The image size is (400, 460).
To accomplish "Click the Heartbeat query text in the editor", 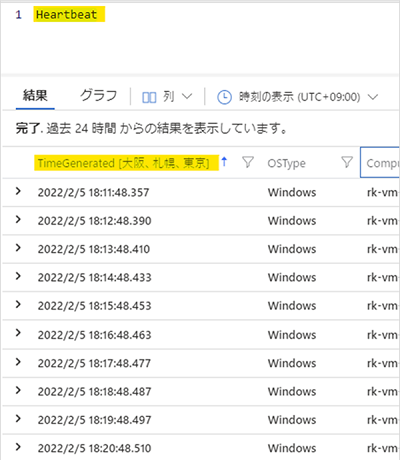I will (66, 15).
